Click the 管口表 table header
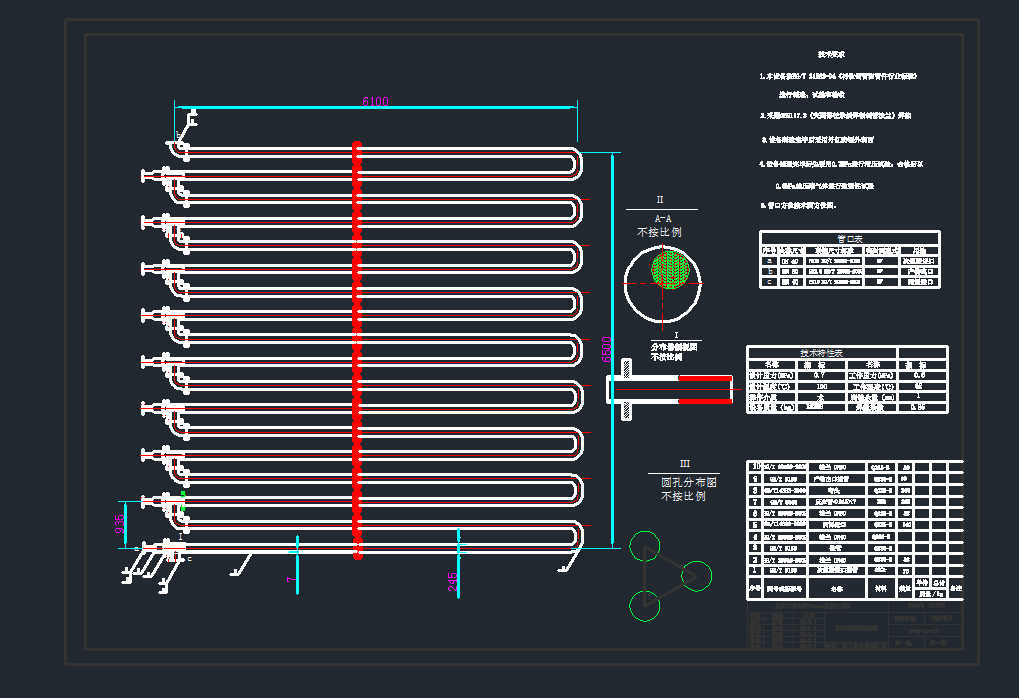This screenshot has height=698, width=1019. pos(848,239)
